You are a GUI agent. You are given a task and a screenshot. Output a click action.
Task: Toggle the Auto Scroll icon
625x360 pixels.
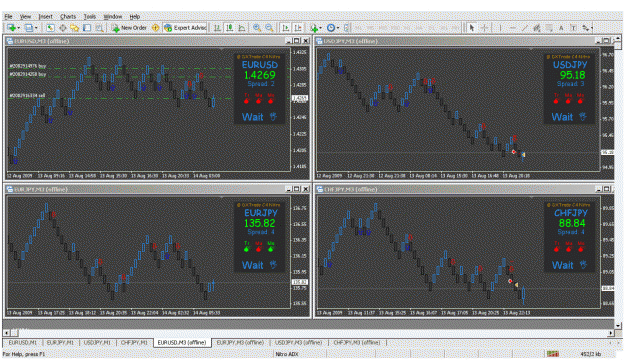(x=285, y=28)
